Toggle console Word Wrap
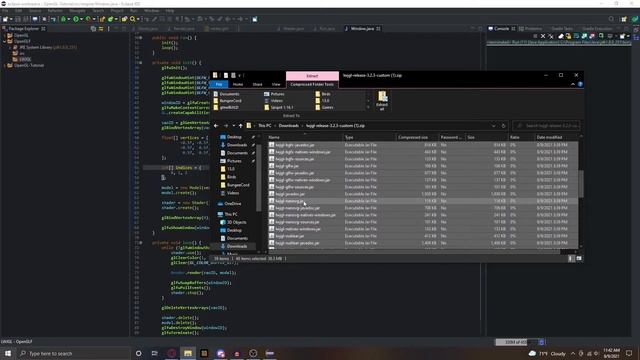The image size is (640, 360). 576,36
